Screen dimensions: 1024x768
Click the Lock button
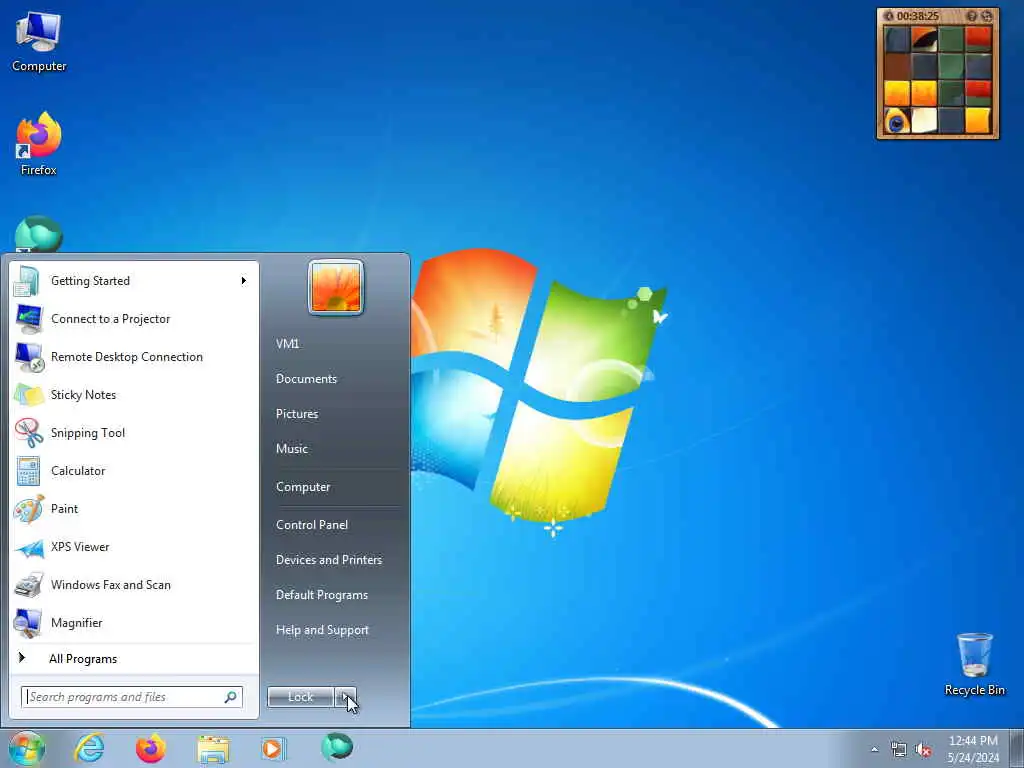[x=300, y=697]
